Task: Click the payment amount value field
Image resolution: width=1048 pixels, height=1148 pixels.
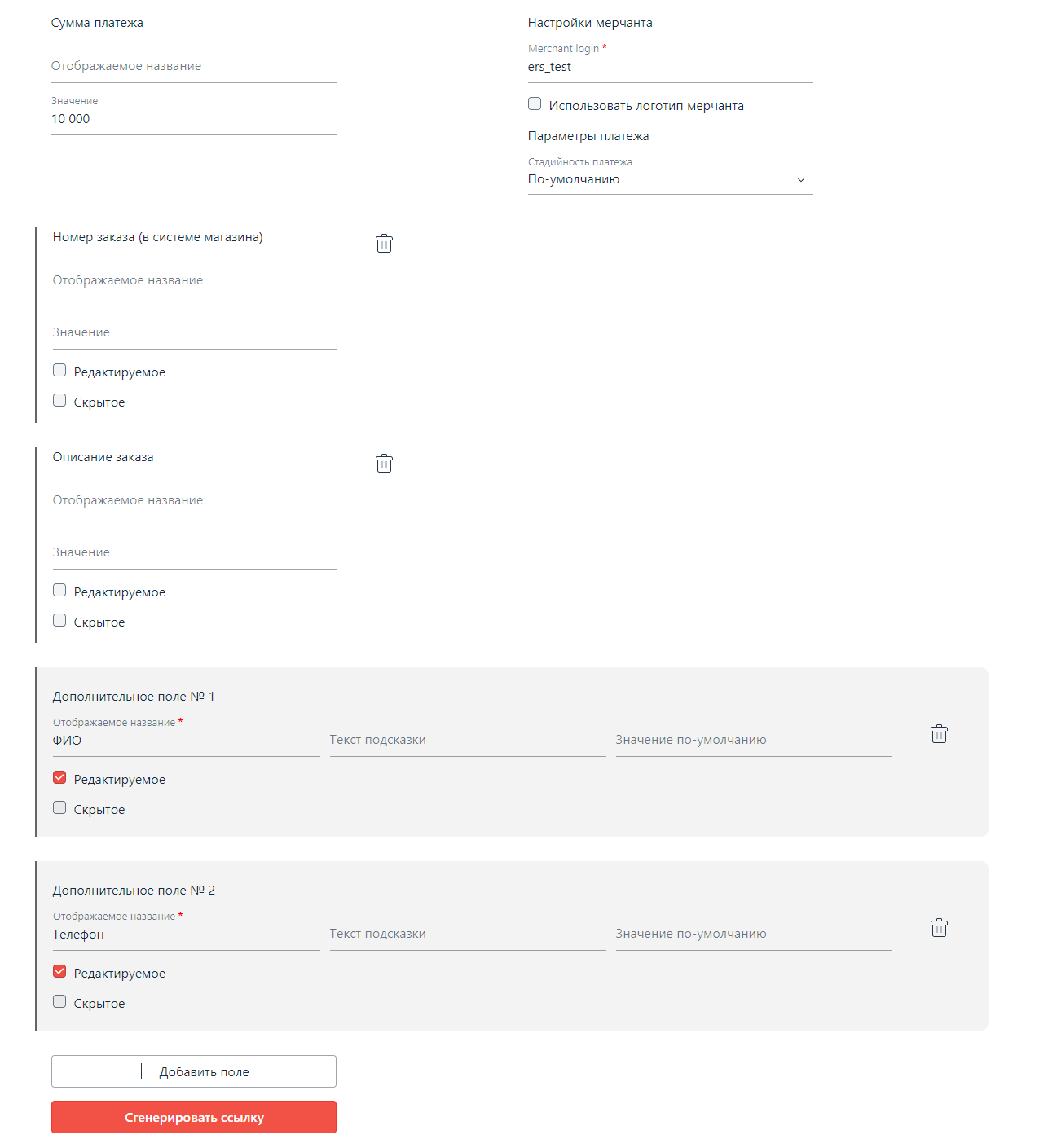Action: [194, 120]
